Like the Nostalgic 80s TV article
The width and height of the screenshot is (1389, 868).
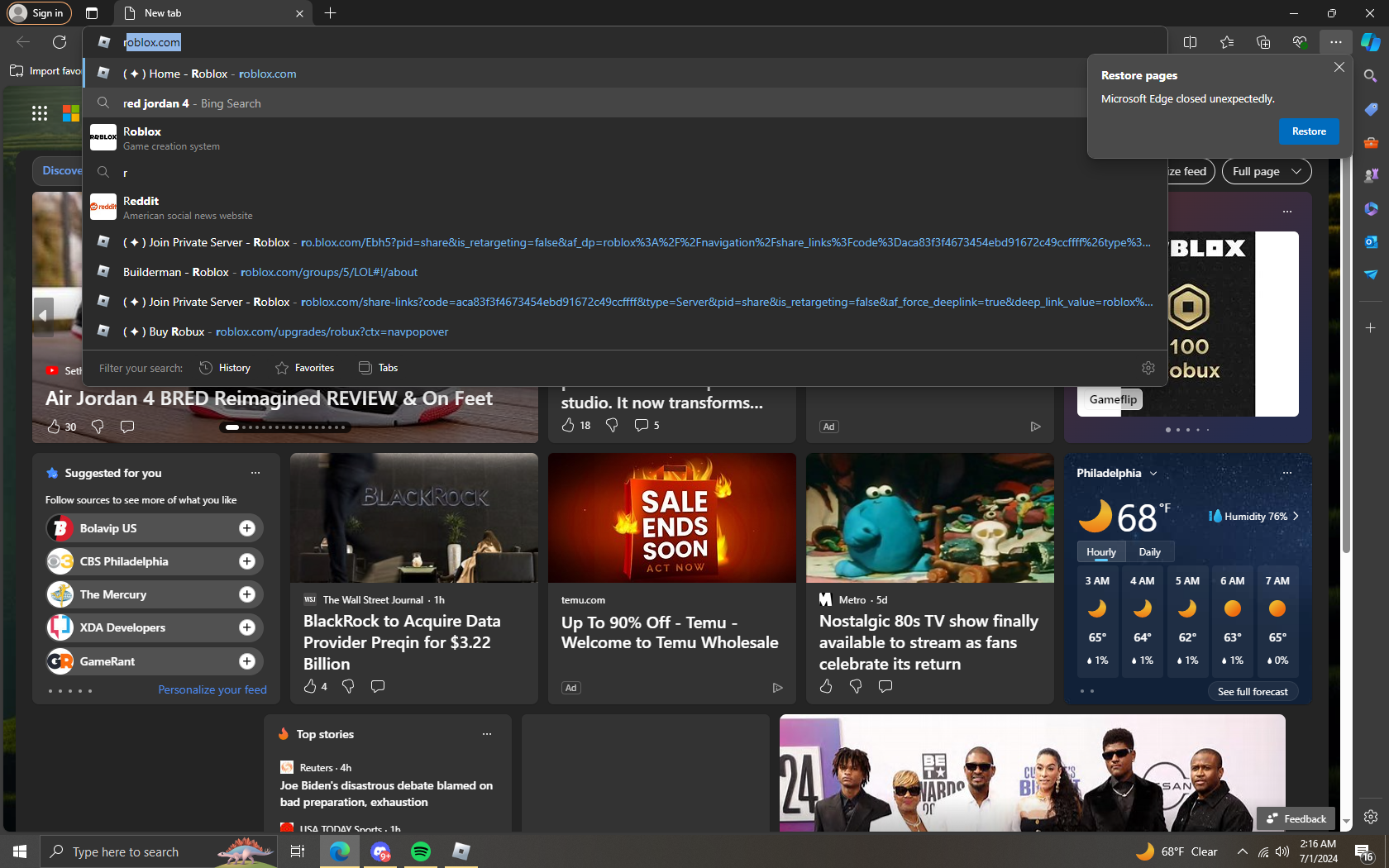(x=826, y=686)
